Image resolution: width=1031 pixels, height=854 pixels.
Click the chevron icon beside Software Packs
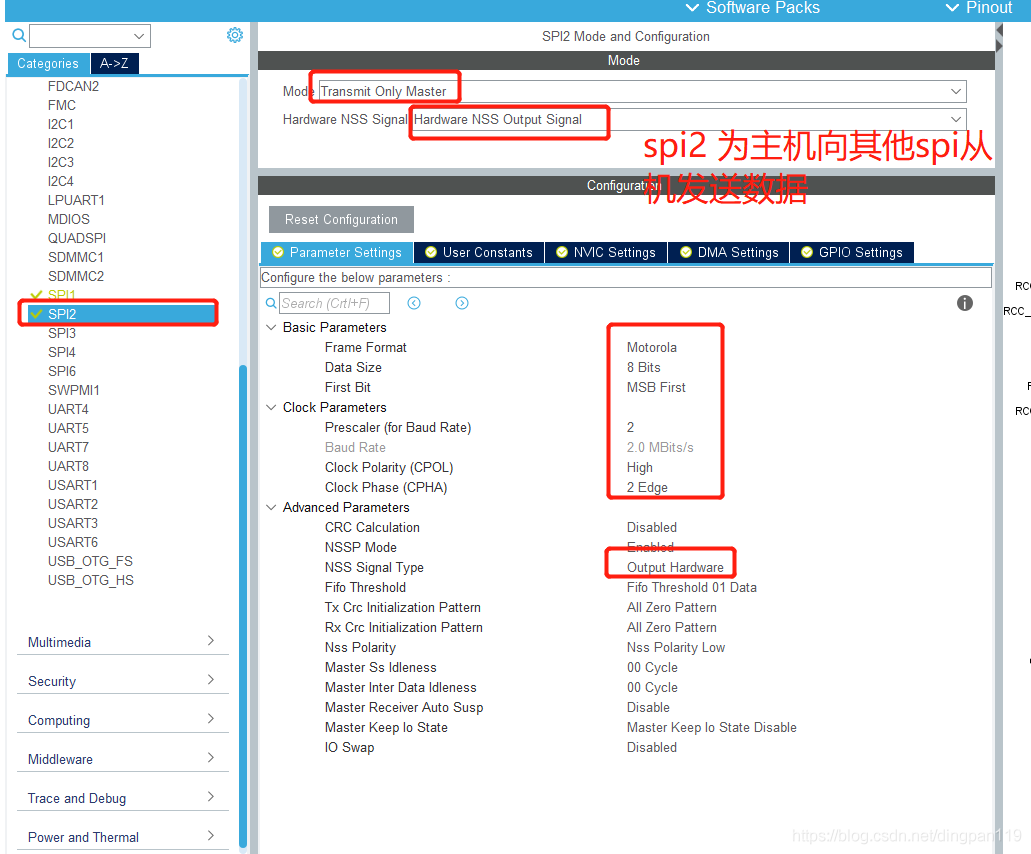[691, 8]
